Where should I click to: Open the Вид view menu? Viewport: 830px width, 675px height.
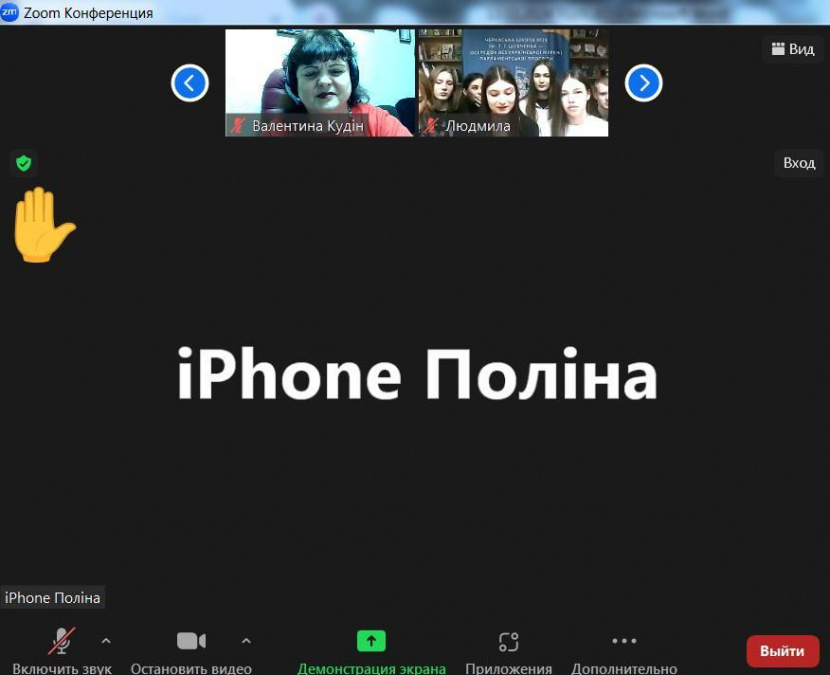tap(792, 49)
